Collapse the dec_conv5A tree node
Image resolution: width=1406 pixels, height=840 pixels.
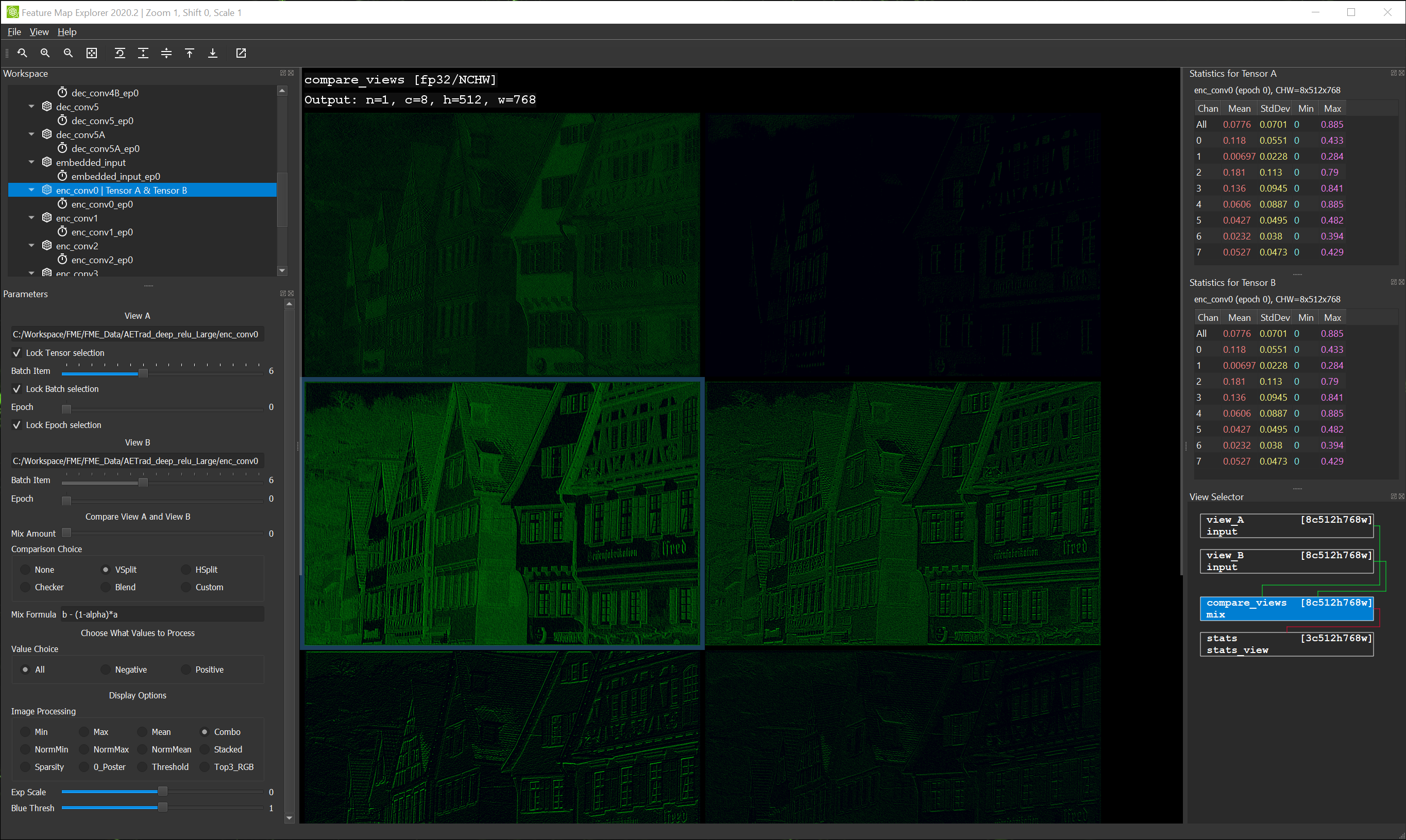(32, 135)
